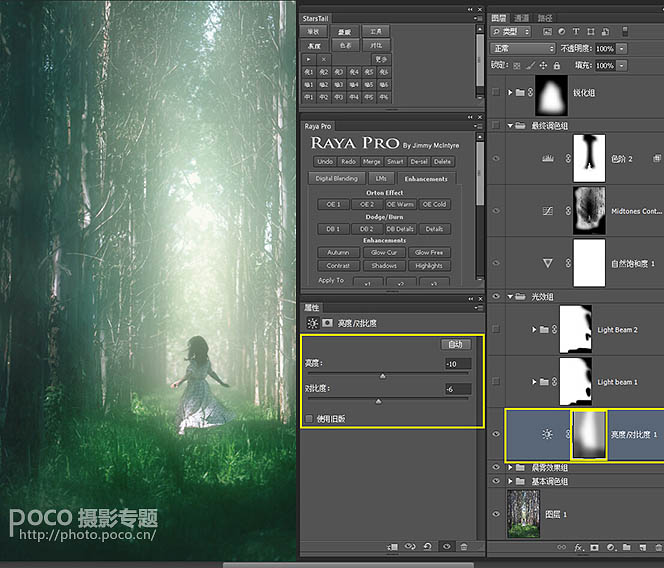Click the play arrow button in StarsTail panel
Screen dimensions: 664x568
309,59
